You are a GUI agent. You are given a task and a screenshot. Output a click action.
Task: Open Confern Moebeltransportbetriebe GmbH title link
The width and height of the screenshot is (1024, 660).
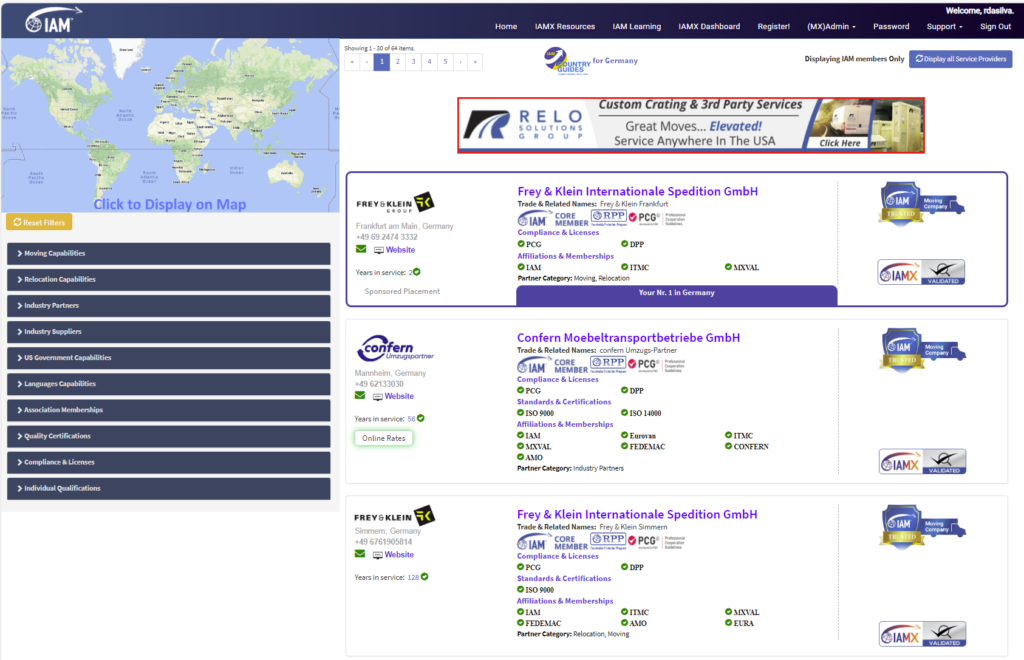coord(628,338)
